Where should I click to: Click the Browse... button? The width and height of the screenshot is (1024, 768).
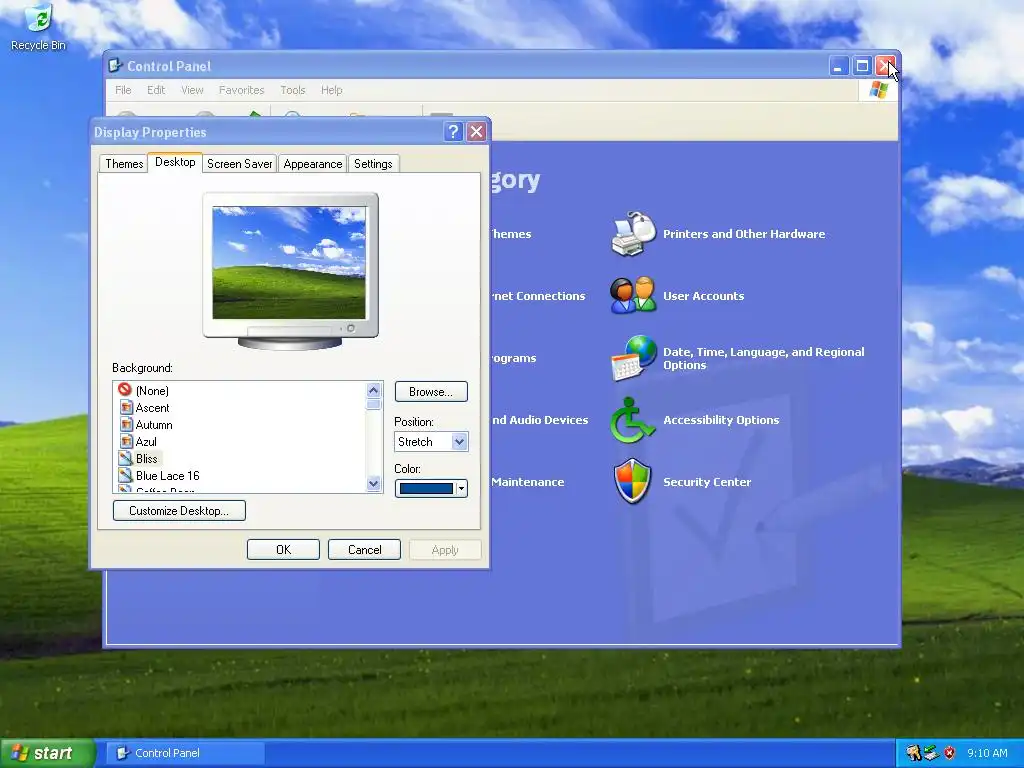(x=431, y=391)
